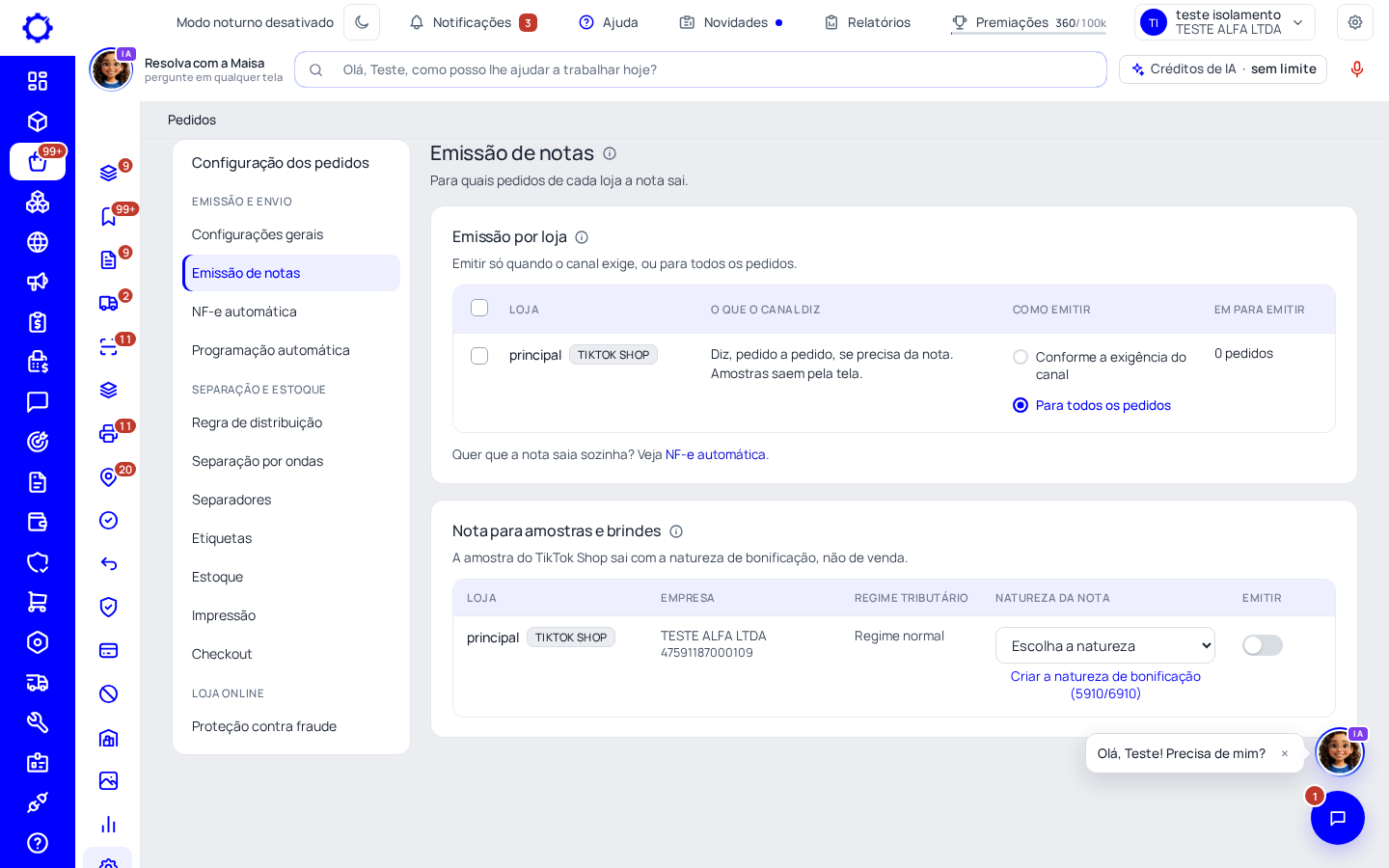Image resolution: width=1389 pixels, height=868 pixels.
Task: Select 'Separação por ondas' in the menu
Action: click(291, 461)
